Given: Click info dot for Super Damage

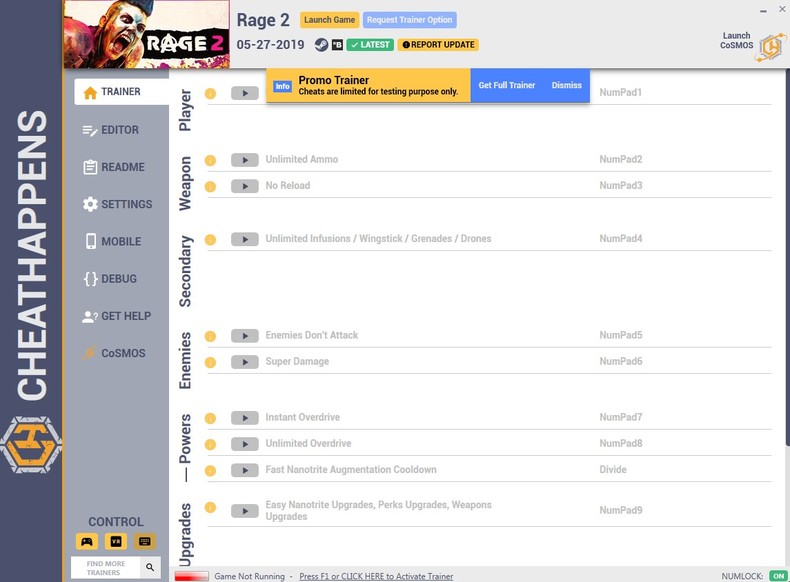Looking at the screenshot, I should tap(210, 362).
